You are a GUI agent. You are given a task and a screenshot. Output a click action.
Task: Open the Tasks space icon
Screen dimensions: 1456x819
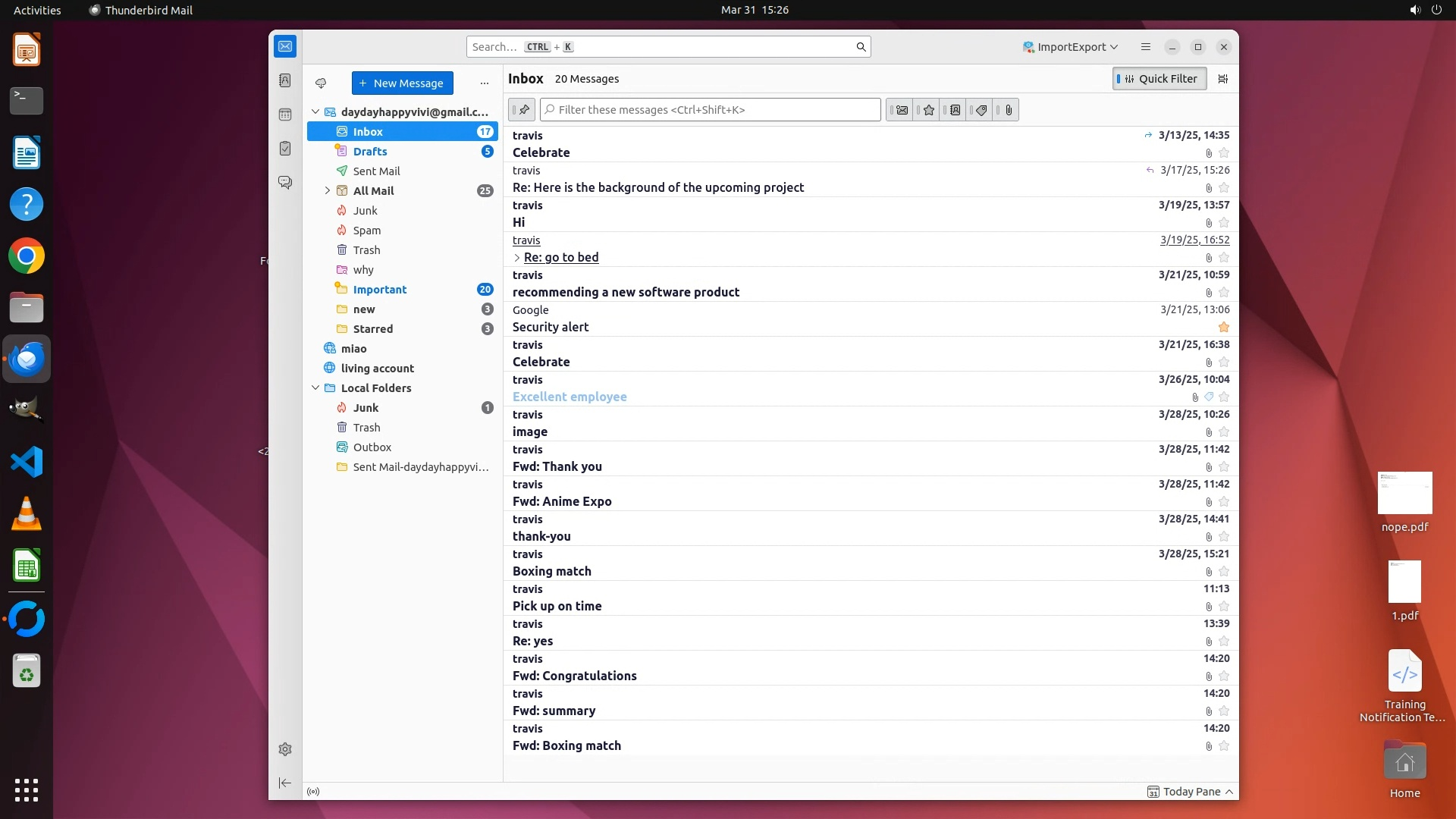tap(285, 149)
